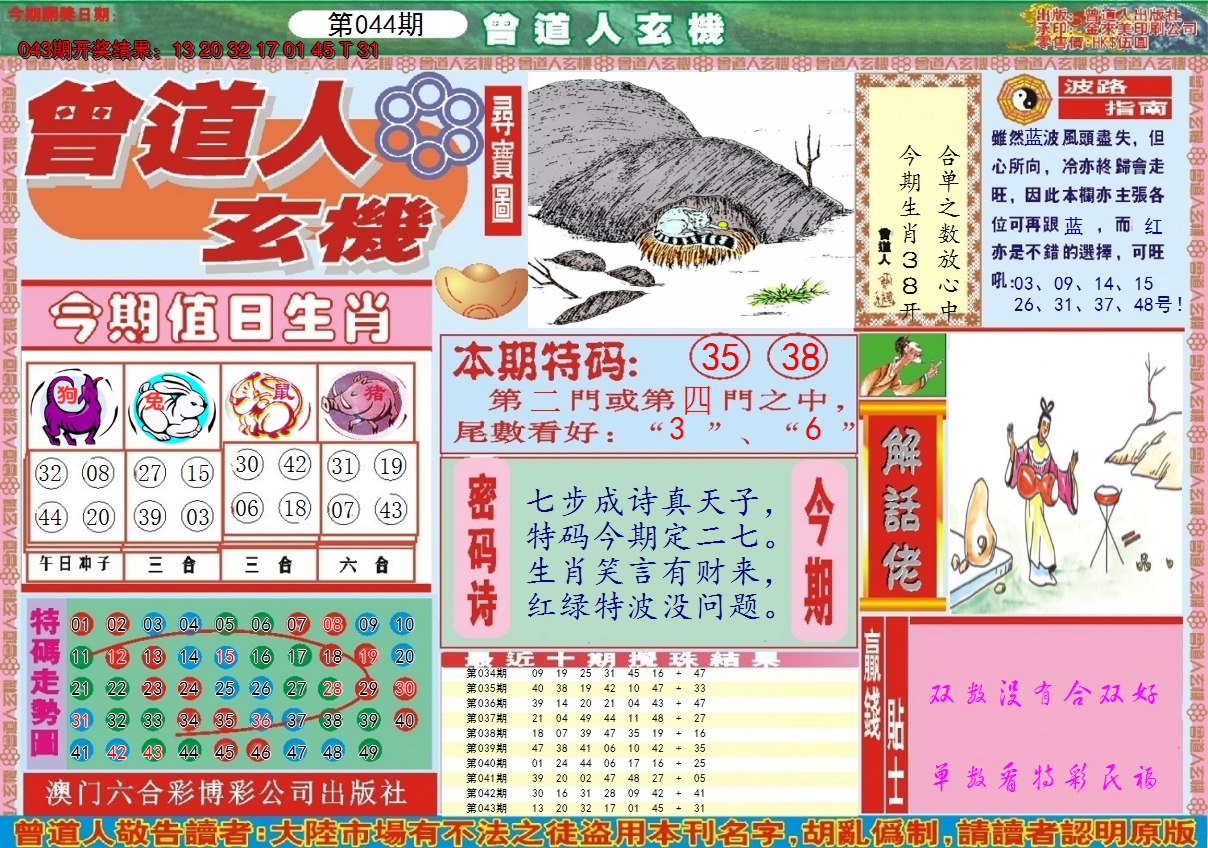
Task: Click circled number 18 under the rat
Action: click(x=295, y=508)
